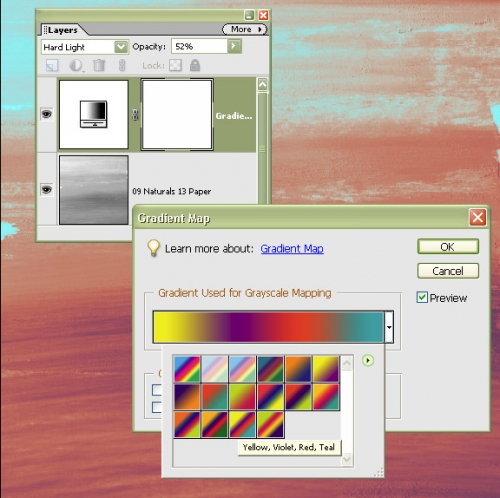
Task: Open the Gradient Map help link
Action: [292, 249]
